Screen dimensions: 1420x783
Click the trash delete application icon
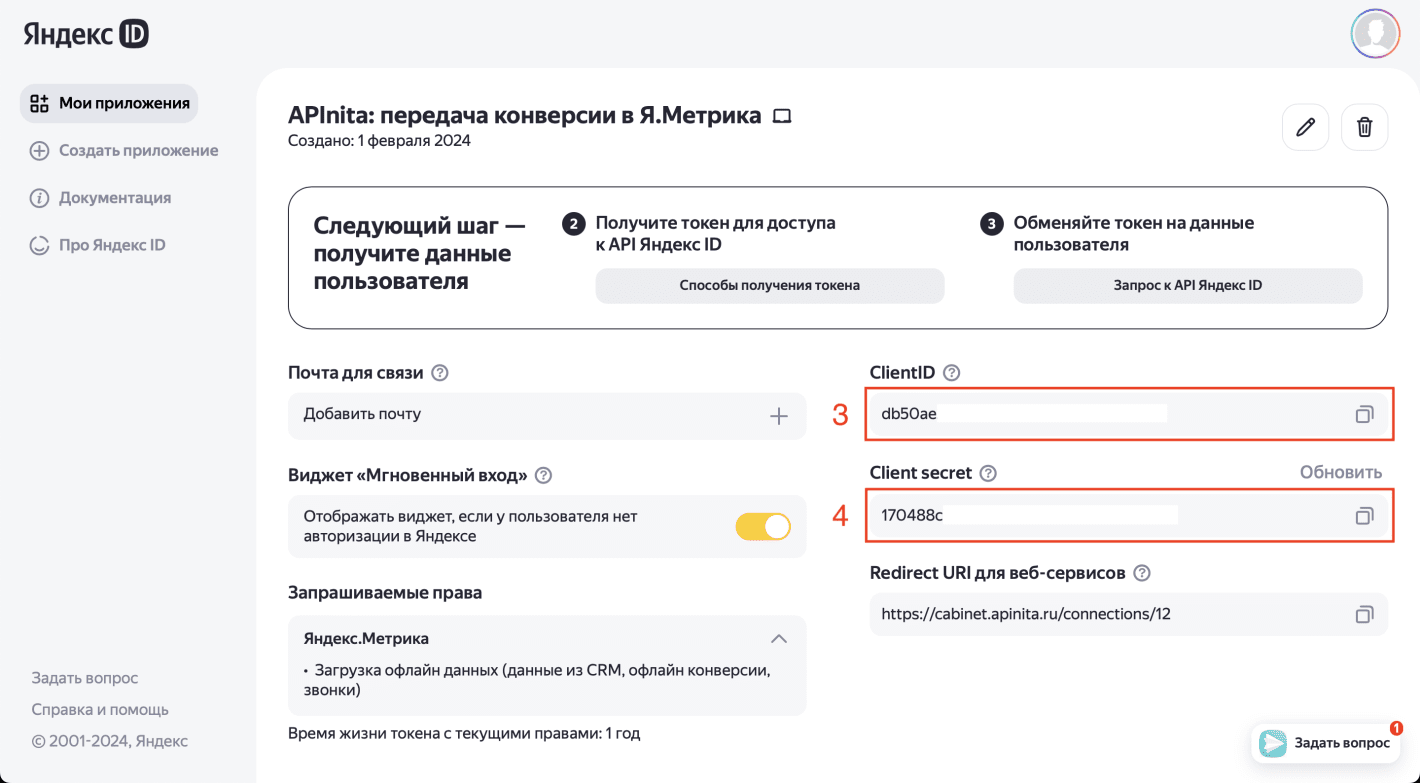point(1364,127)
